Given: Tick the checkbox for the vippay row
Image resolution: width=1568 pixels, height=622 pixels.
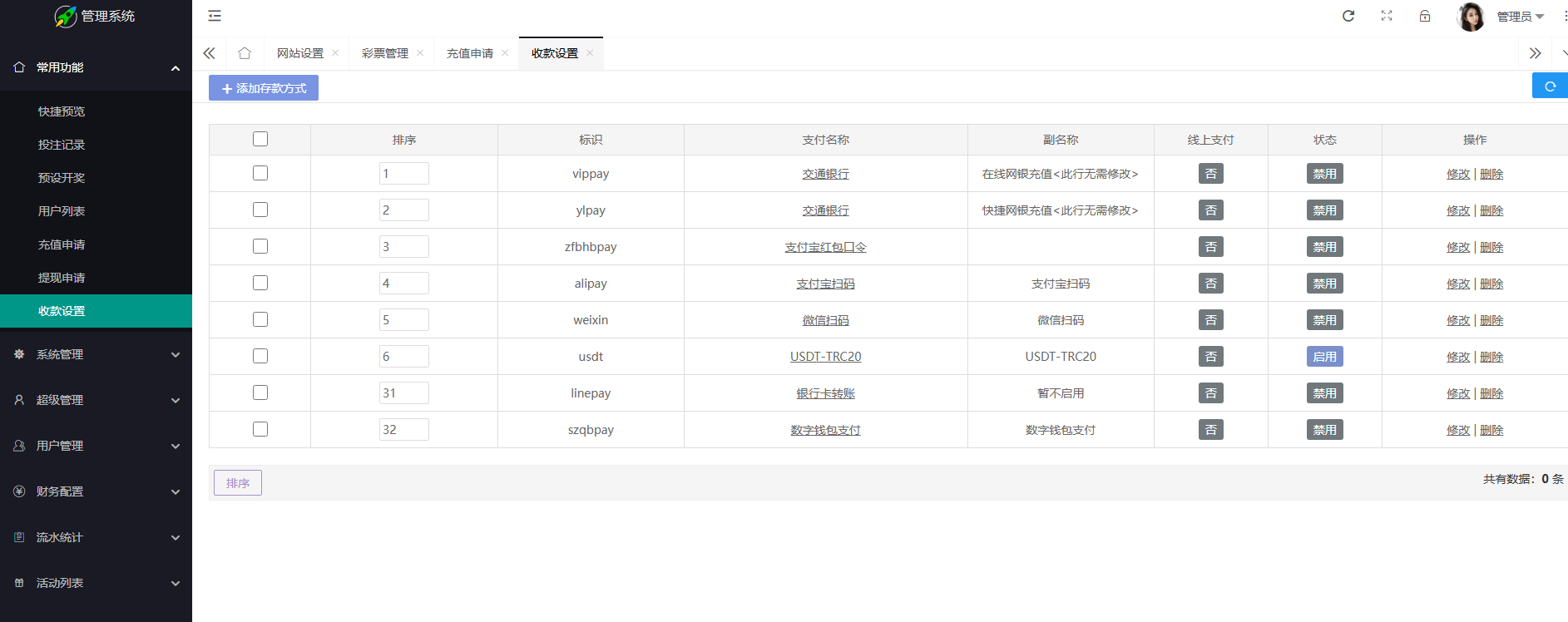Looking at the screenshot, I should pyautogui.click(x=260, y=173).
